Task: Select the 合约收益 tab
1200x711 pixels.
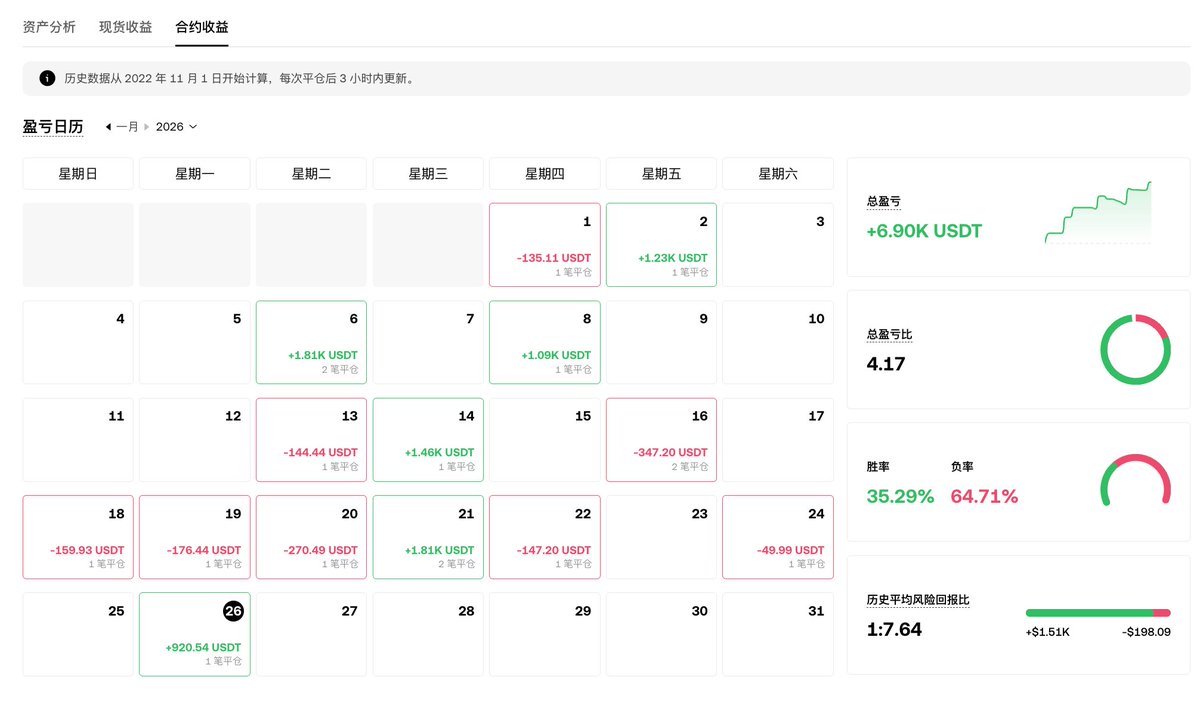Action: (200, 27)
